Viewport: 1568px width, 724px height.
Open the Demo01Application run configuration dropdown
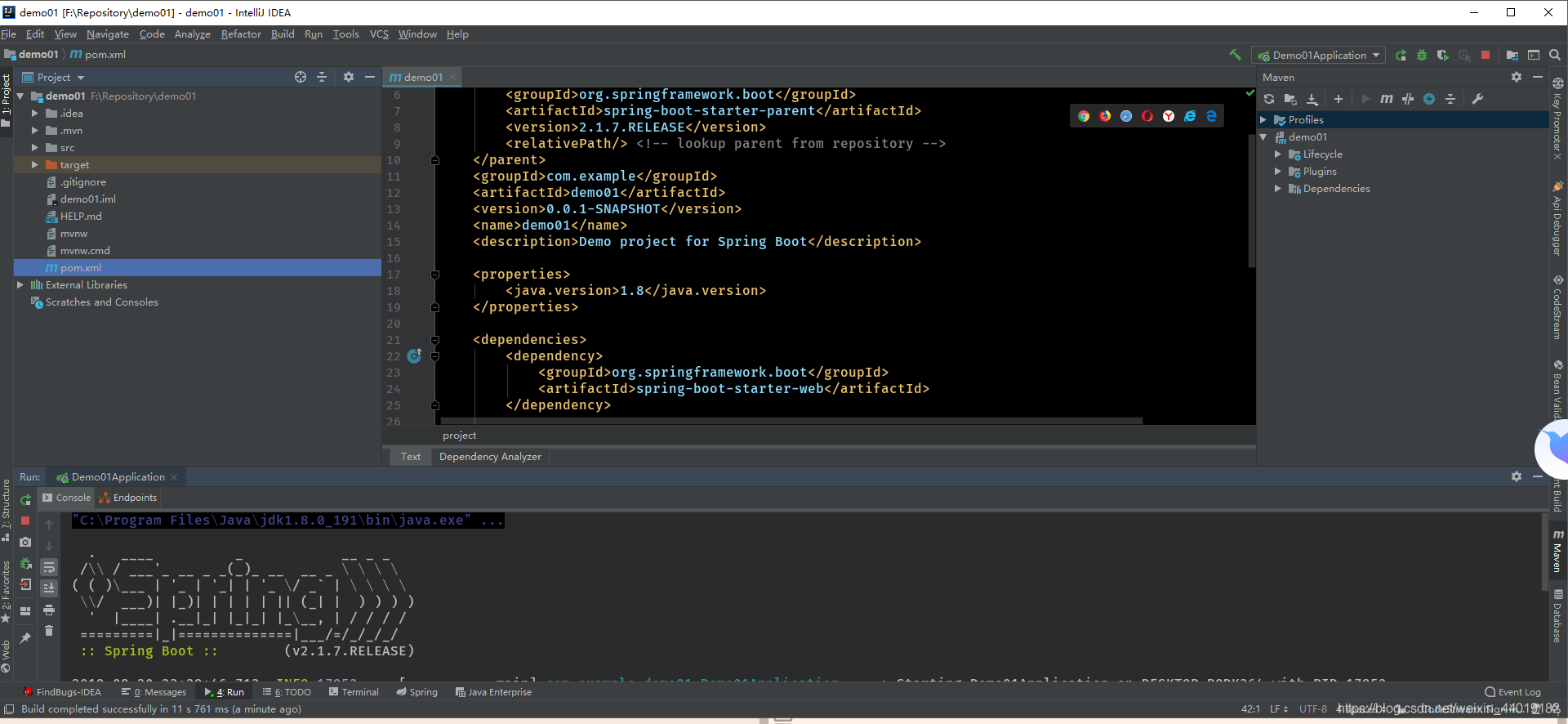point(1319,56)
